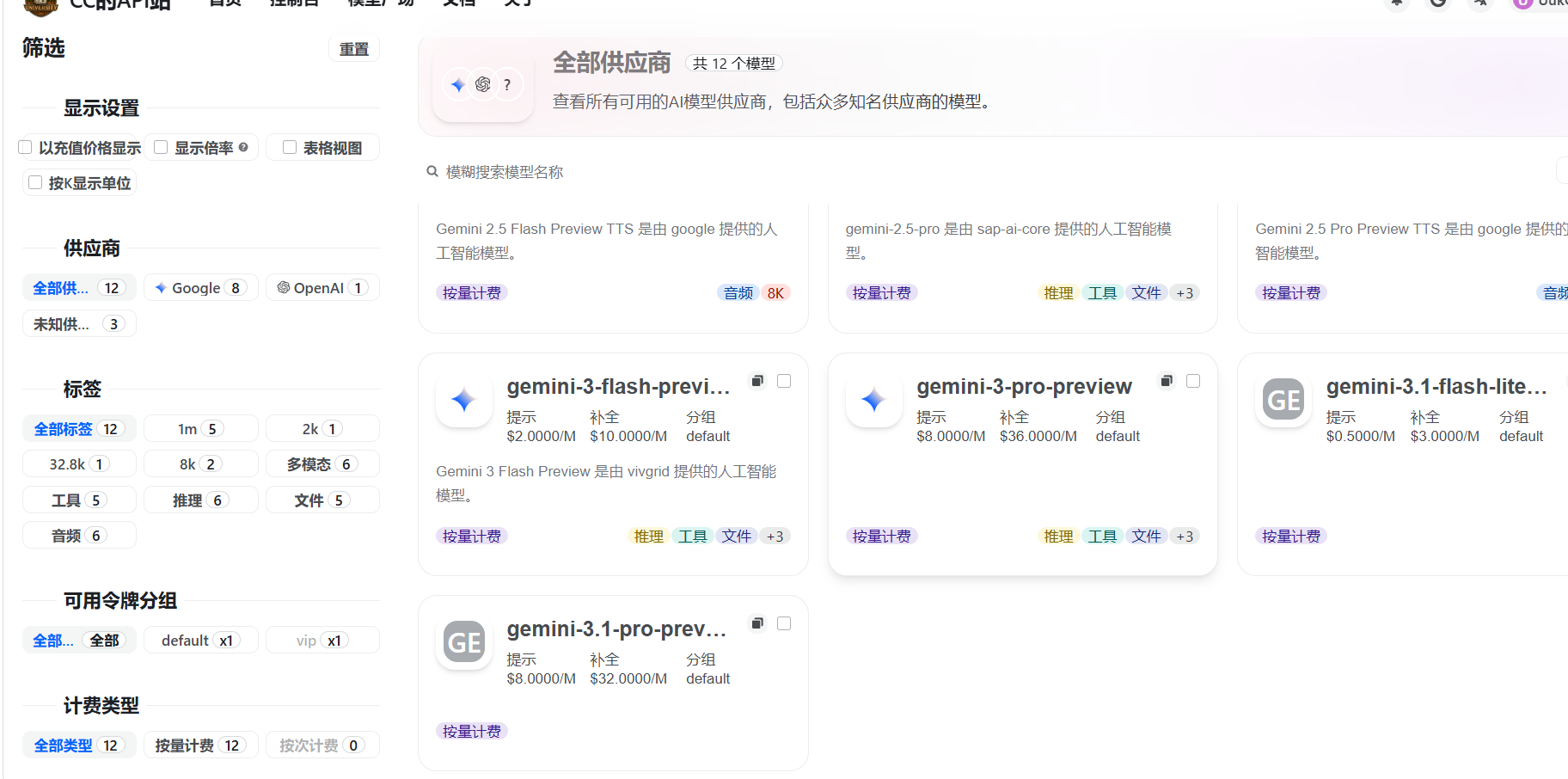Filter by the 音频 tag in sidebar
This screenshot has width=1568, height=779.
79,536
